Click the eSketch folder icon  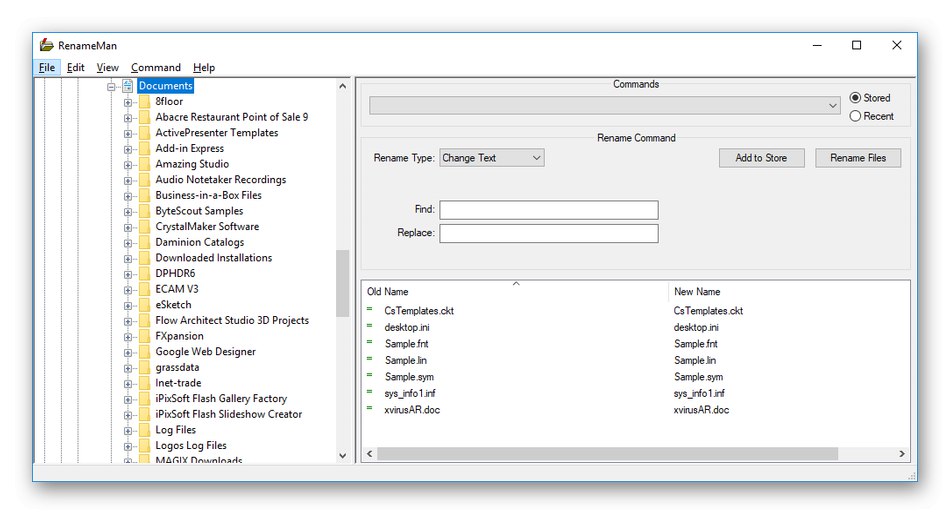[x=144, y=305]
